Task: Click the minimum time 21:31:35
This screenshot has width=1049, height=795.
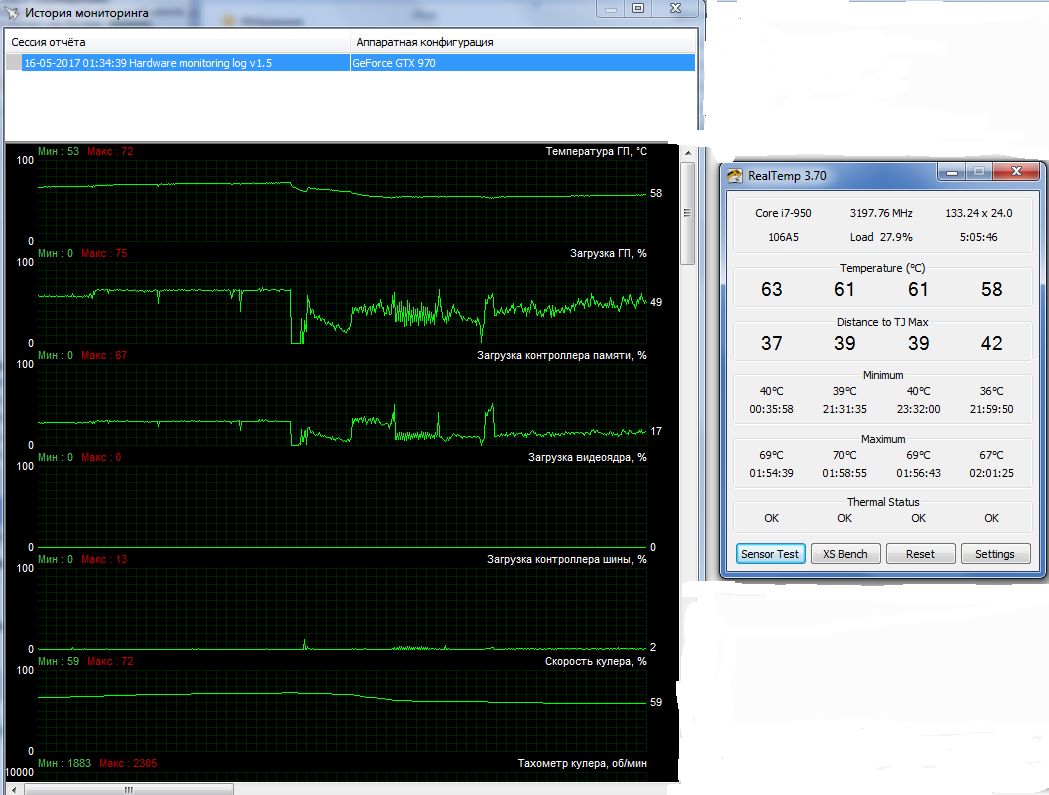Action: [844, 409]
